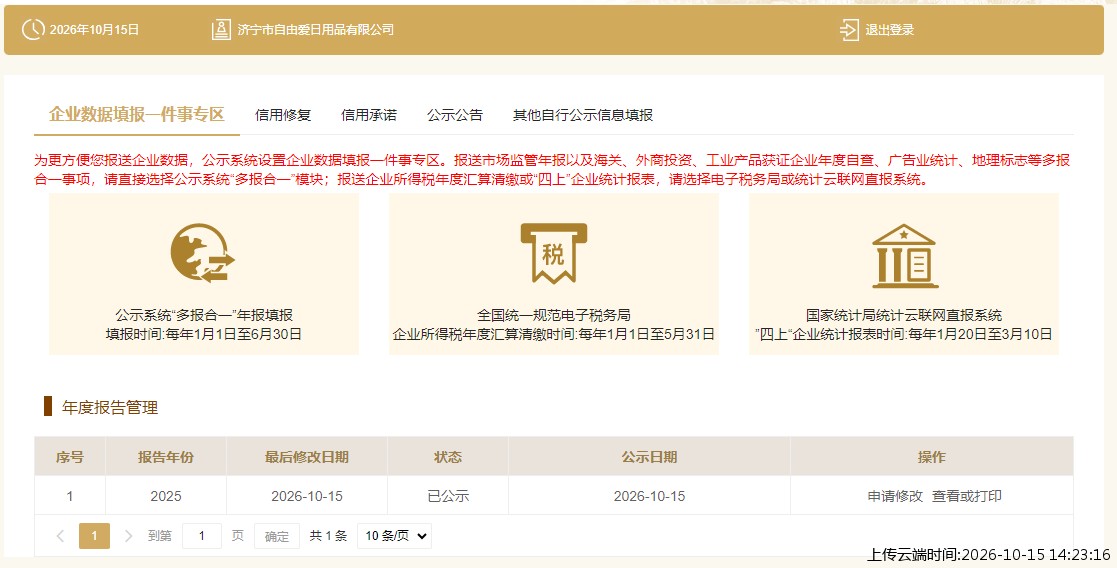The width and height of the screenshot is (1117, 568).
Task: Switch to the 信用修复 tab
Action: coord(283,115)
